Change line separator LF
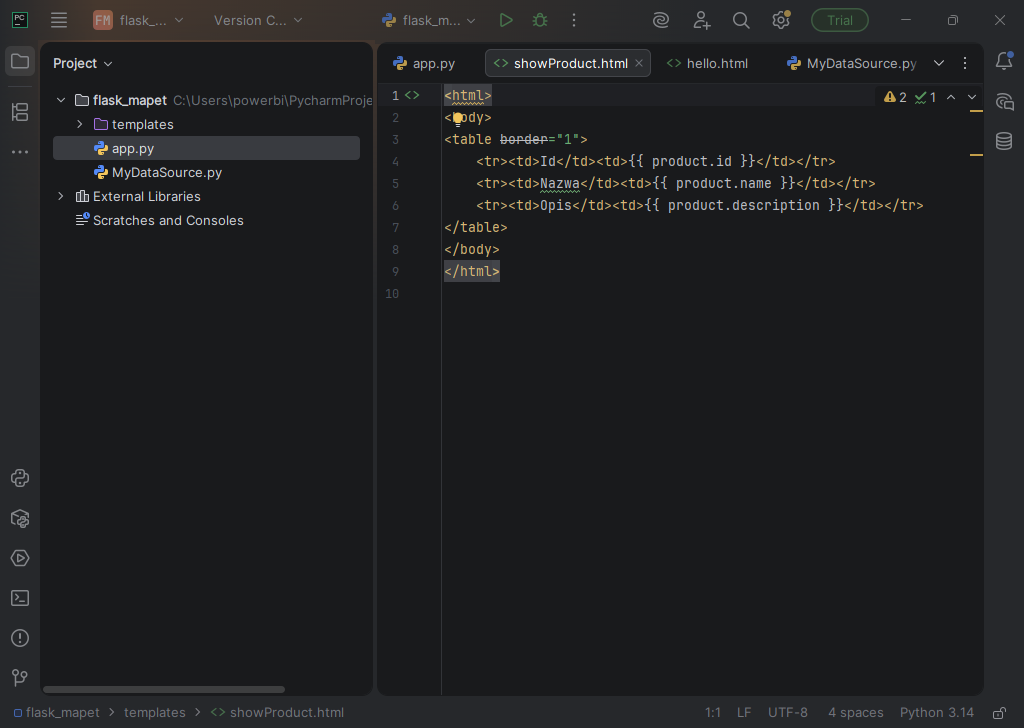 (744, 712)
